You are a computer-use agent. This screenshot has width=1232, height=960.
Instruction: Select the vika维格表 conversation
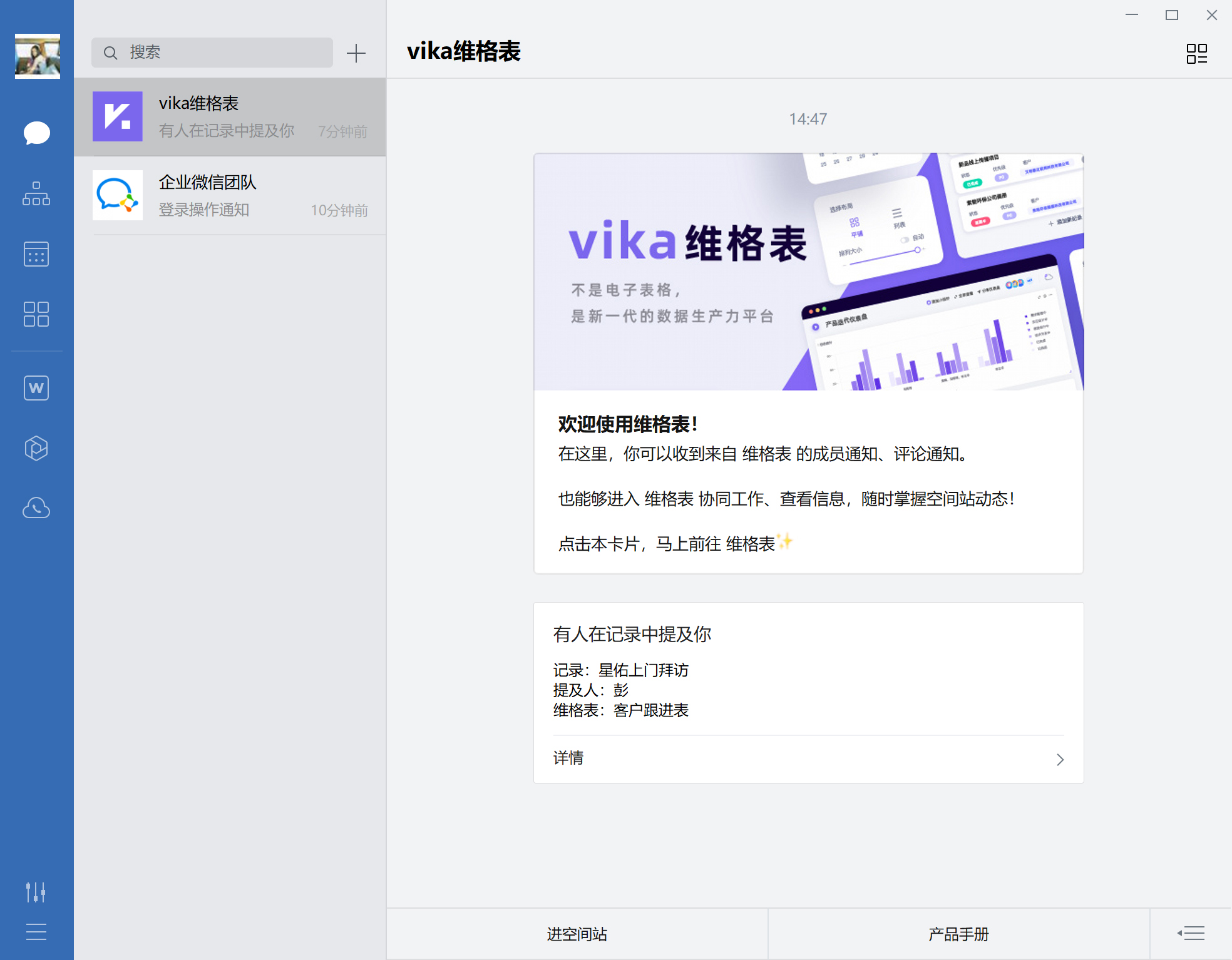point(230,117)
